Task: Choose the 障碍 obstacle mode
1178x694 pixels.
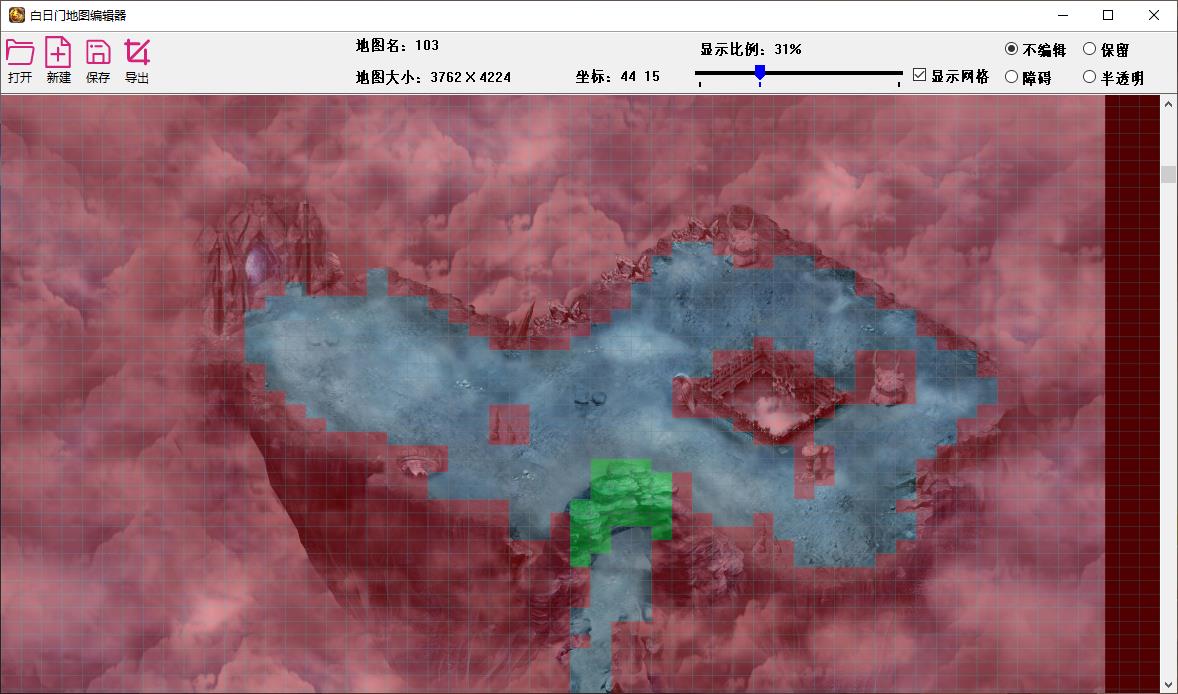Action: coord(1011,77)
